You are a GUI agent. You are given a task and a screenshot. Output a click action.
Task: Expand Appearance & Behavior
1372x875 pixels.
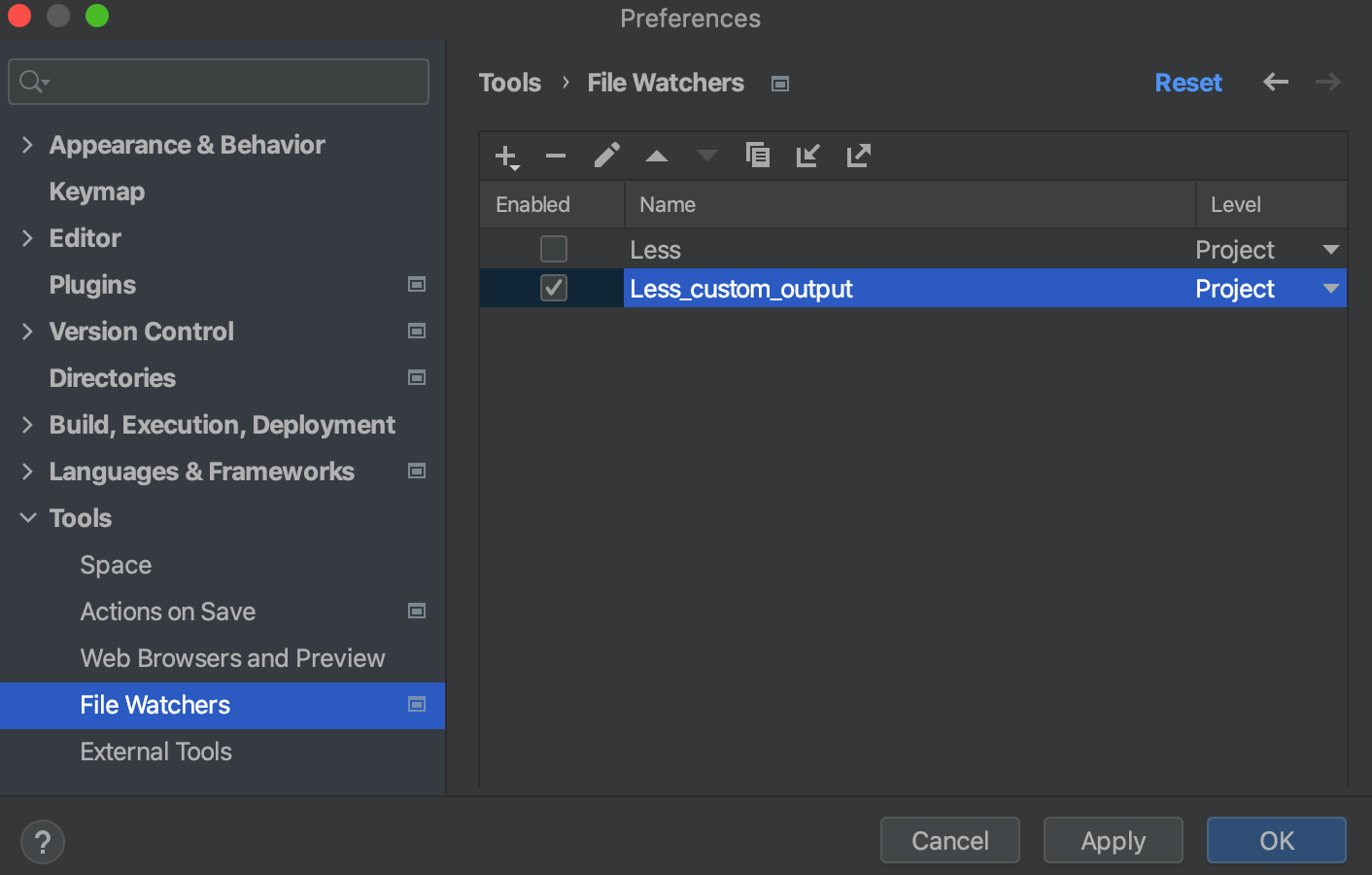pos(27,145)
